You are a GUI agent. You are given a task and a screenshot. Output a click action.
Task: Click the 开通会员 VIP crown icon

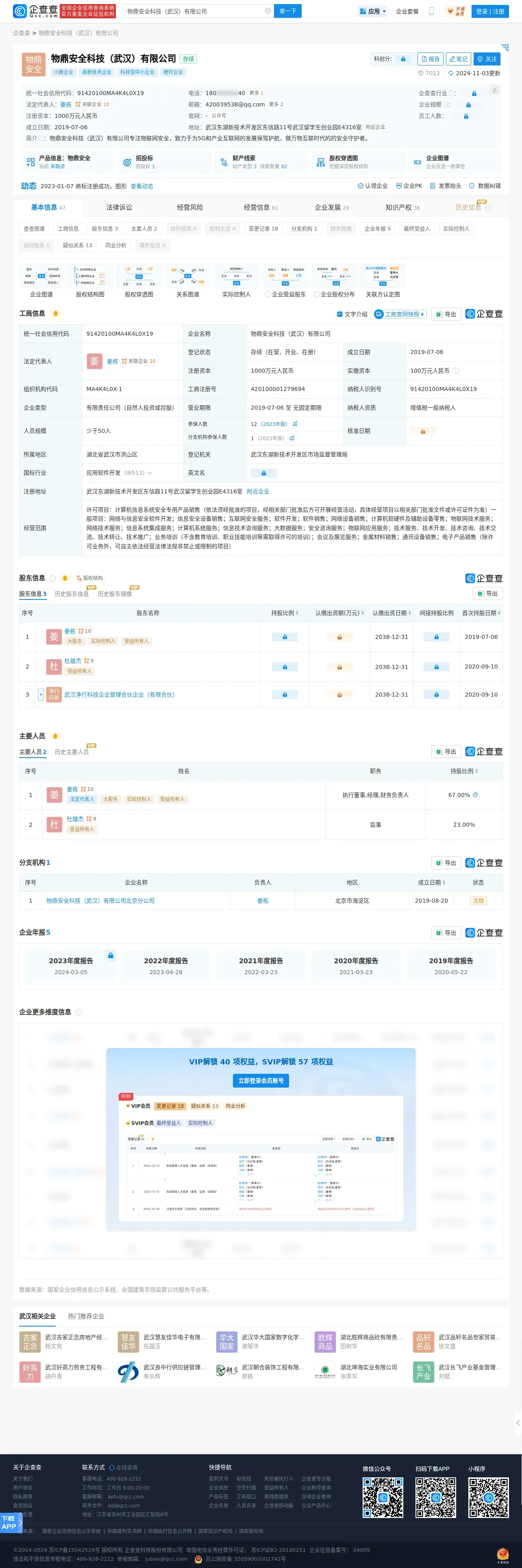(x=456, y=11)
